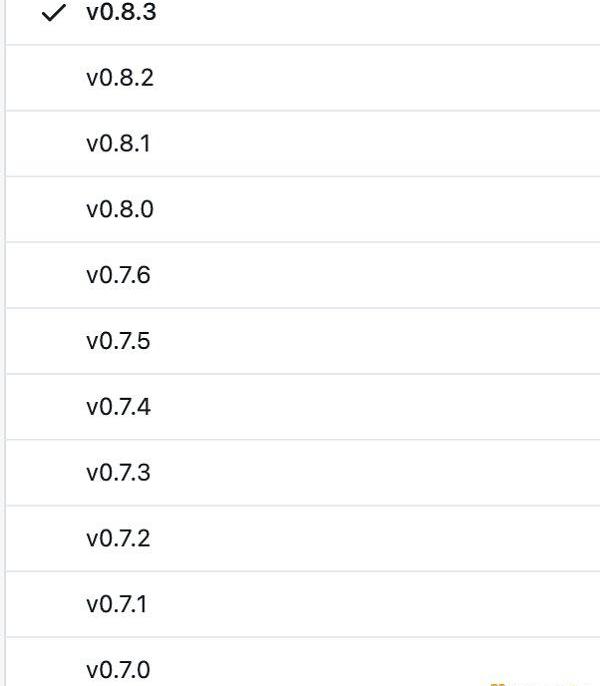
Task: Pick the fifth patch of 0.7
Action: 119,341
